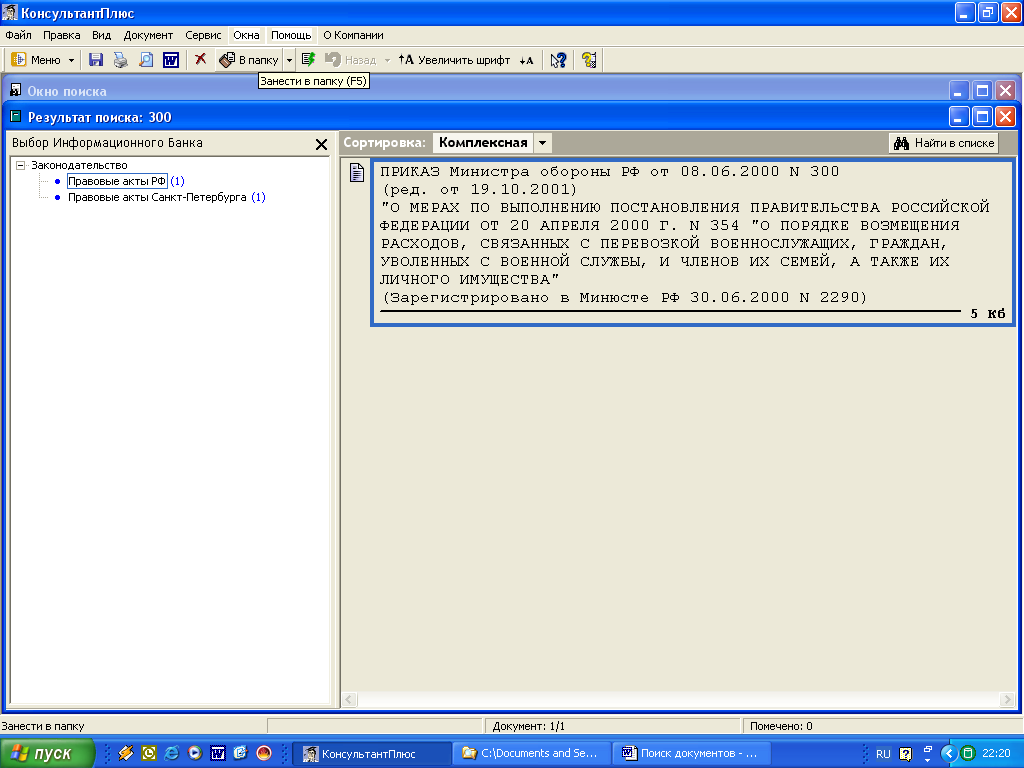Click the red X delete toolbar icon

pos(200,59)
